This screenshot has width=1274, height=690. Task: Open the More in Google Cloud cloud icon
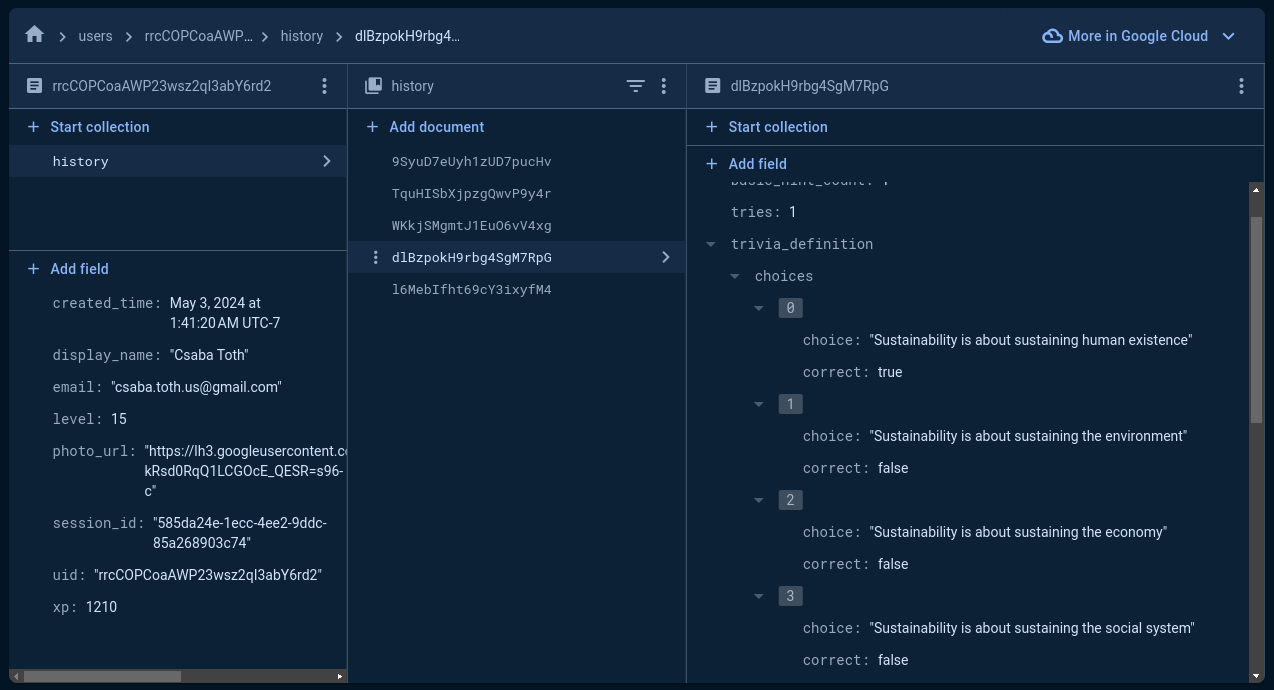coord(1052,36)
